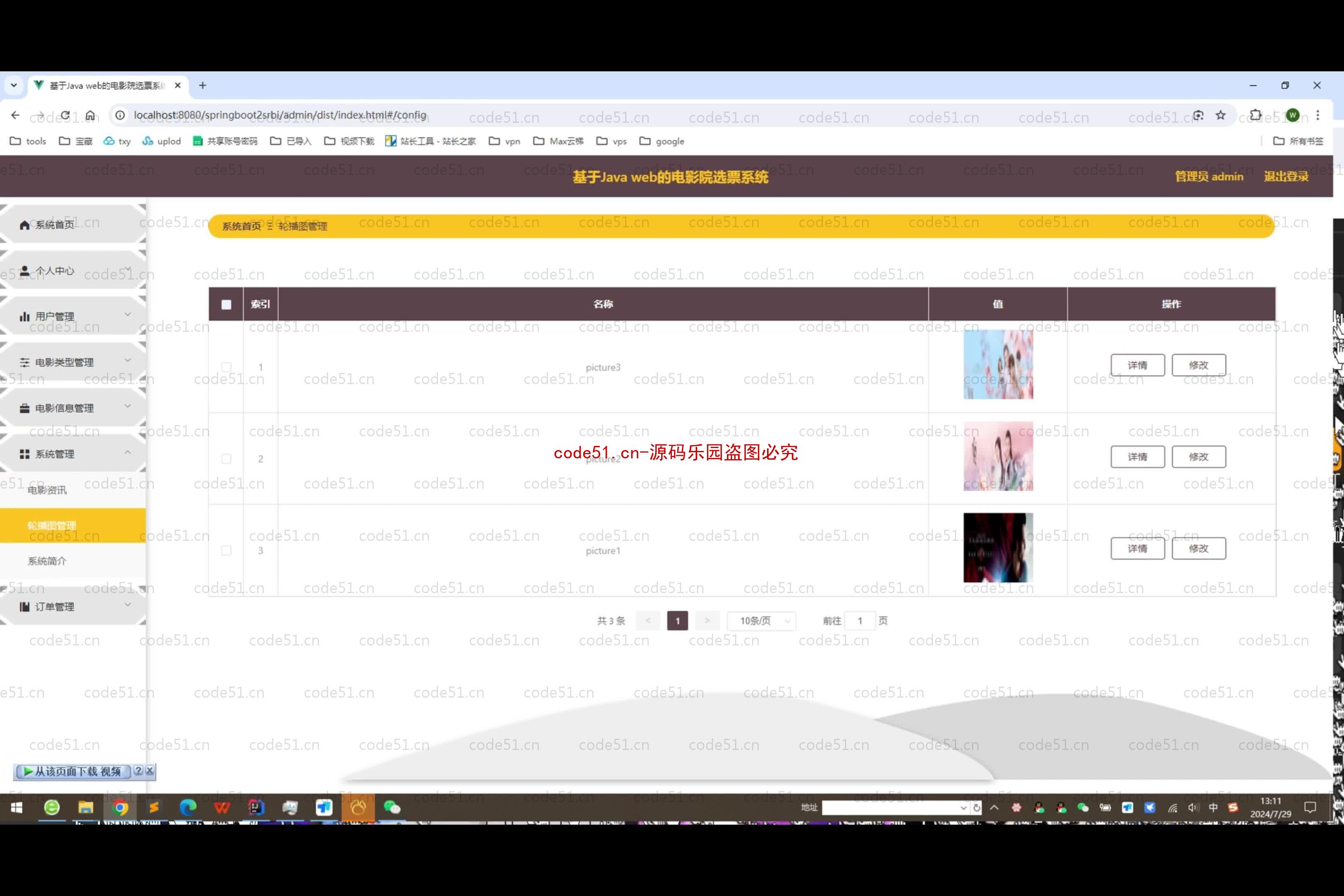Click the 轮播图管理 breadcrumb tab
The height and width of the screenshot is (896, 1344).
(x=302, y=225)
